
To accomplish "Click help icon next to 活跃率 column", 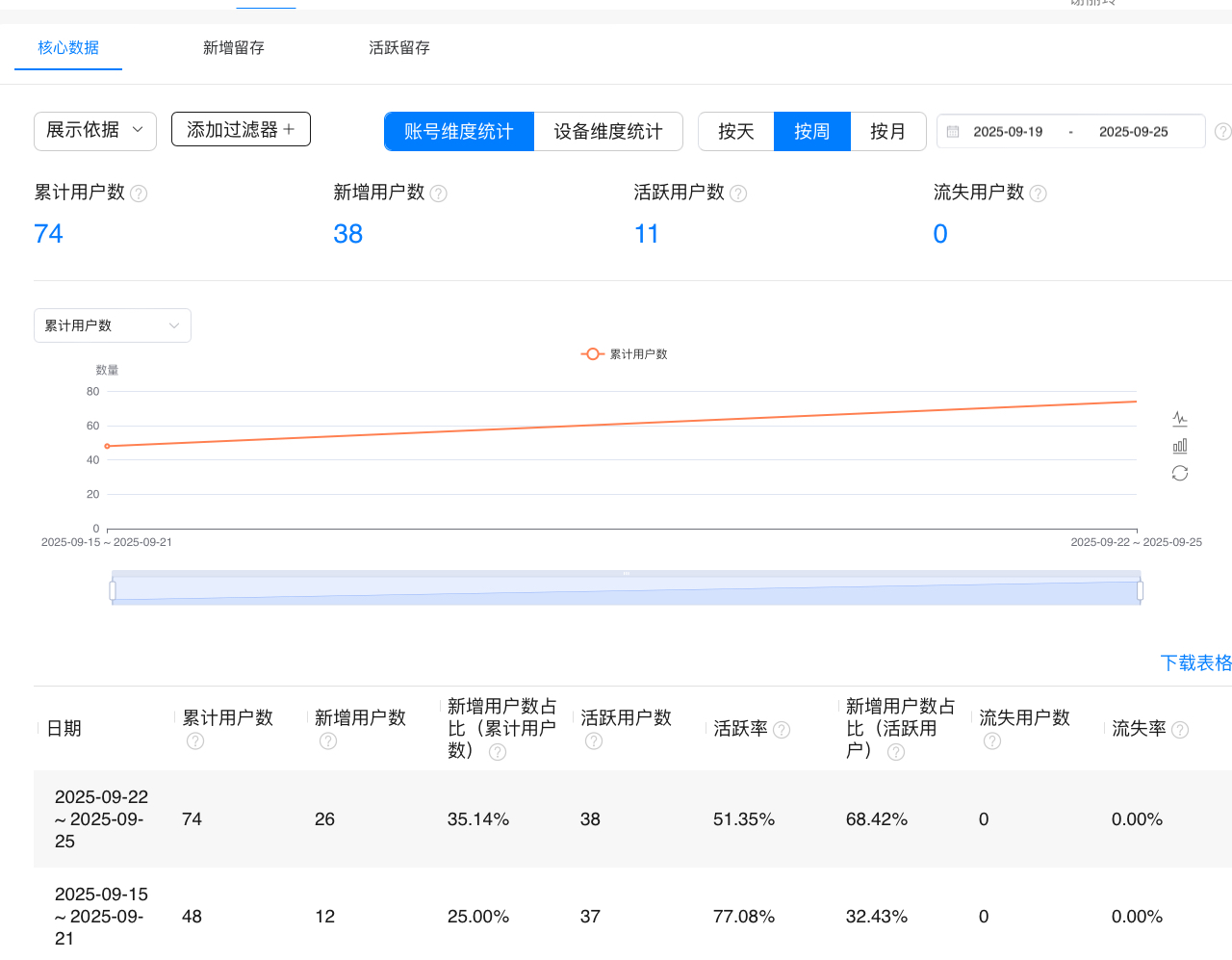I will [782, 730].
